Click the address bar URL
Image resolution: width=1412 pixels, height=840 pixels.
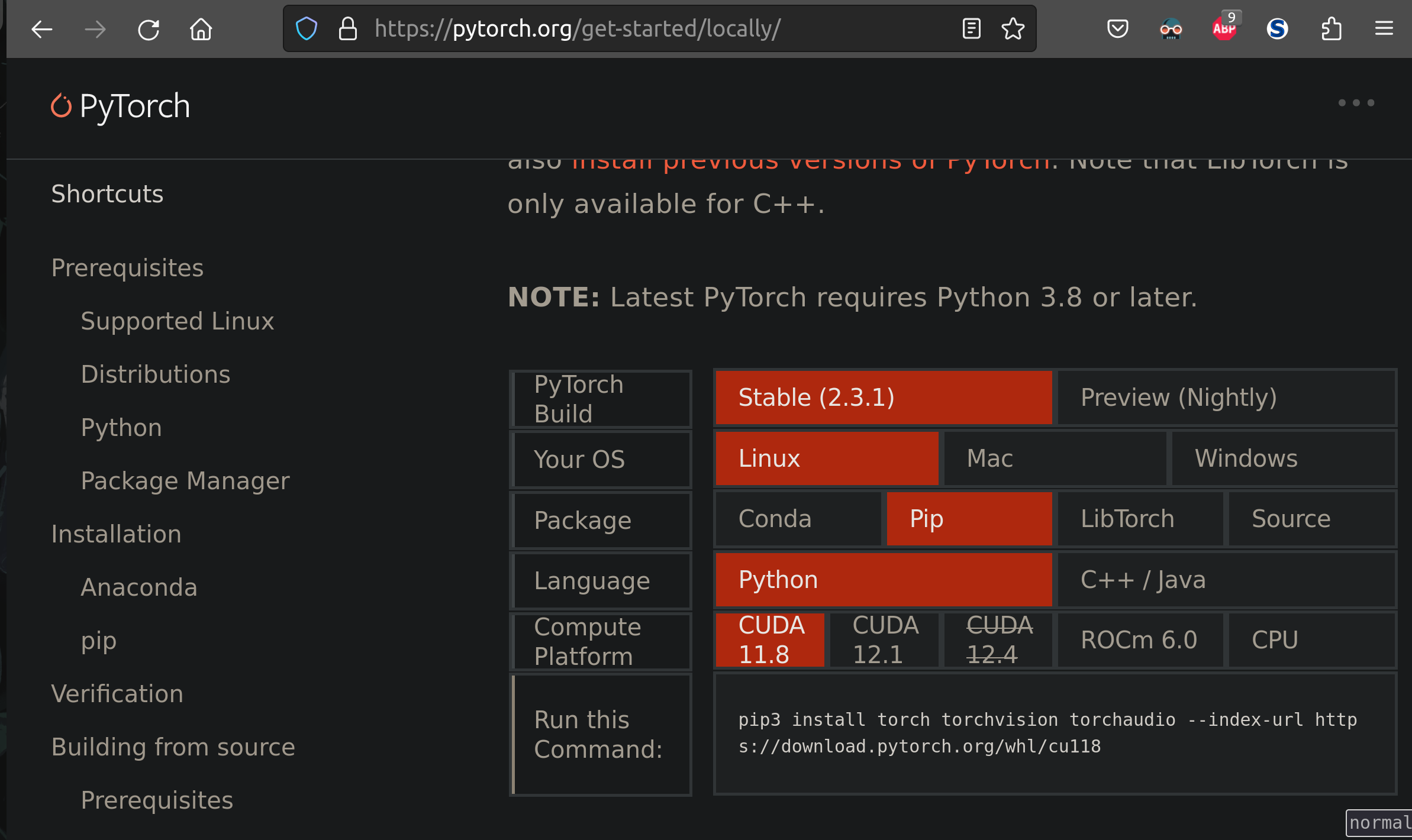[577, 28]
